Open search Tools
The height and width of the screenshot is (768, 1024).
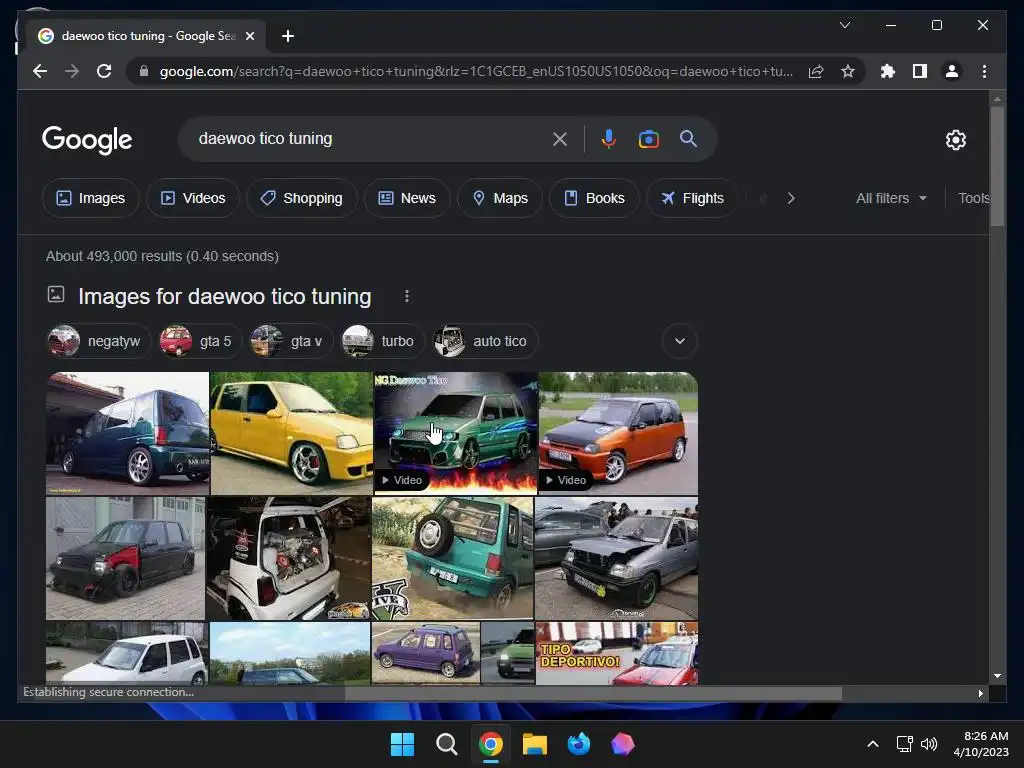click(x=974, y=198)
